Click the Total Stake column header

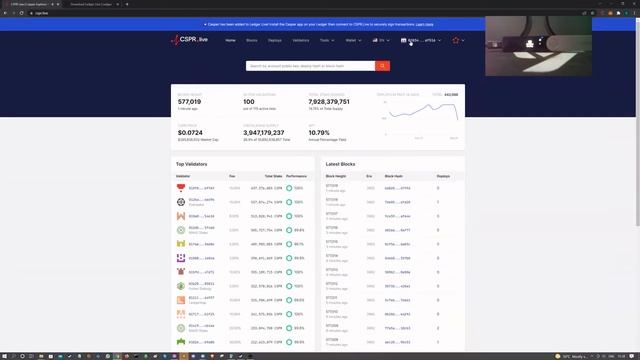tap(273, 176)
